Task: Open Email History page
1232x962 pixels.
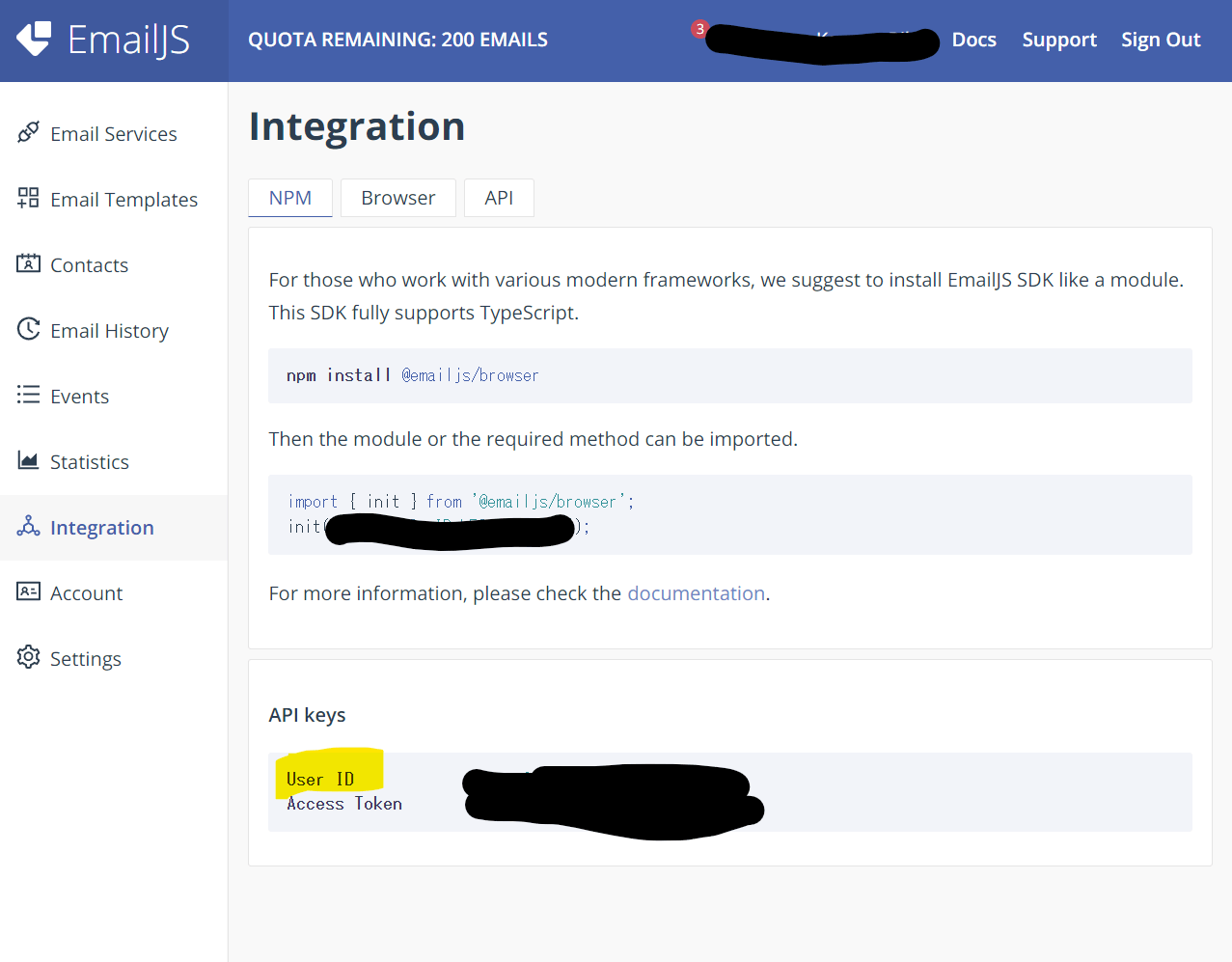Action: tap(114, 331)
